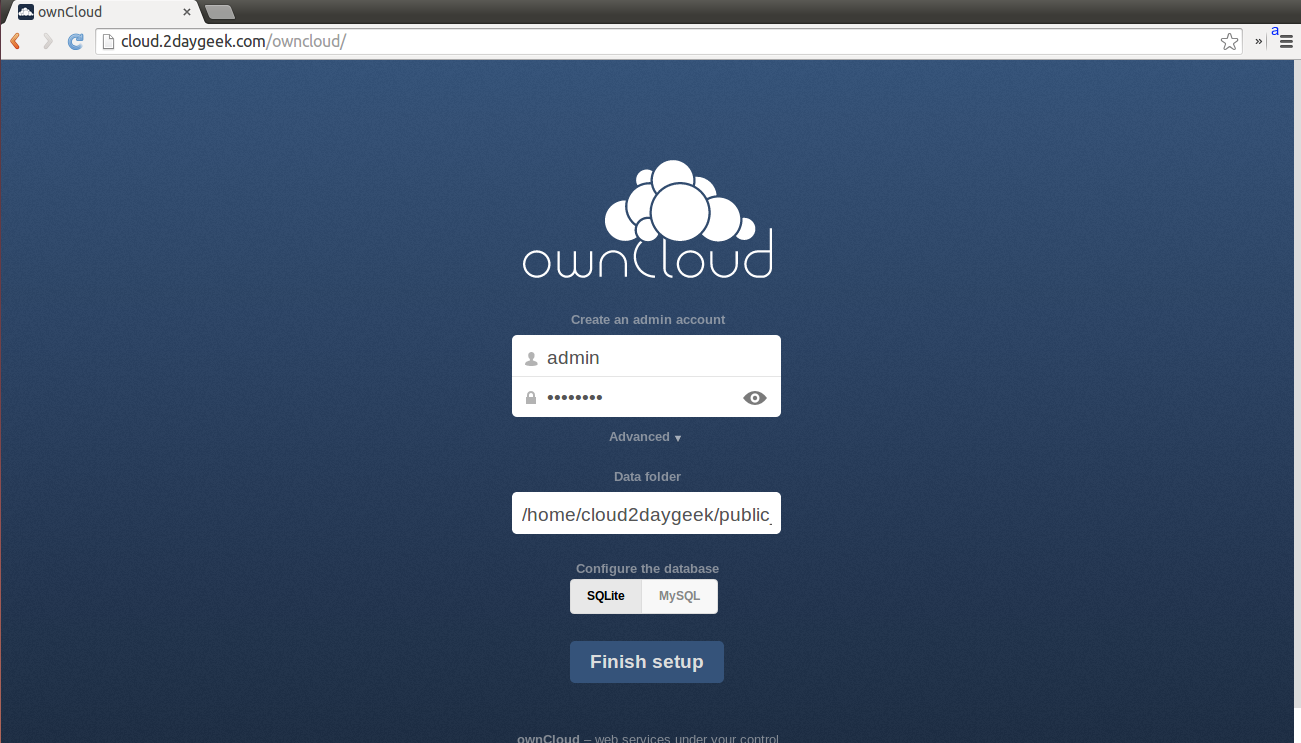Close the ownCloud browser tab
Screen dimensions: 1301x743
coord(186,12)
